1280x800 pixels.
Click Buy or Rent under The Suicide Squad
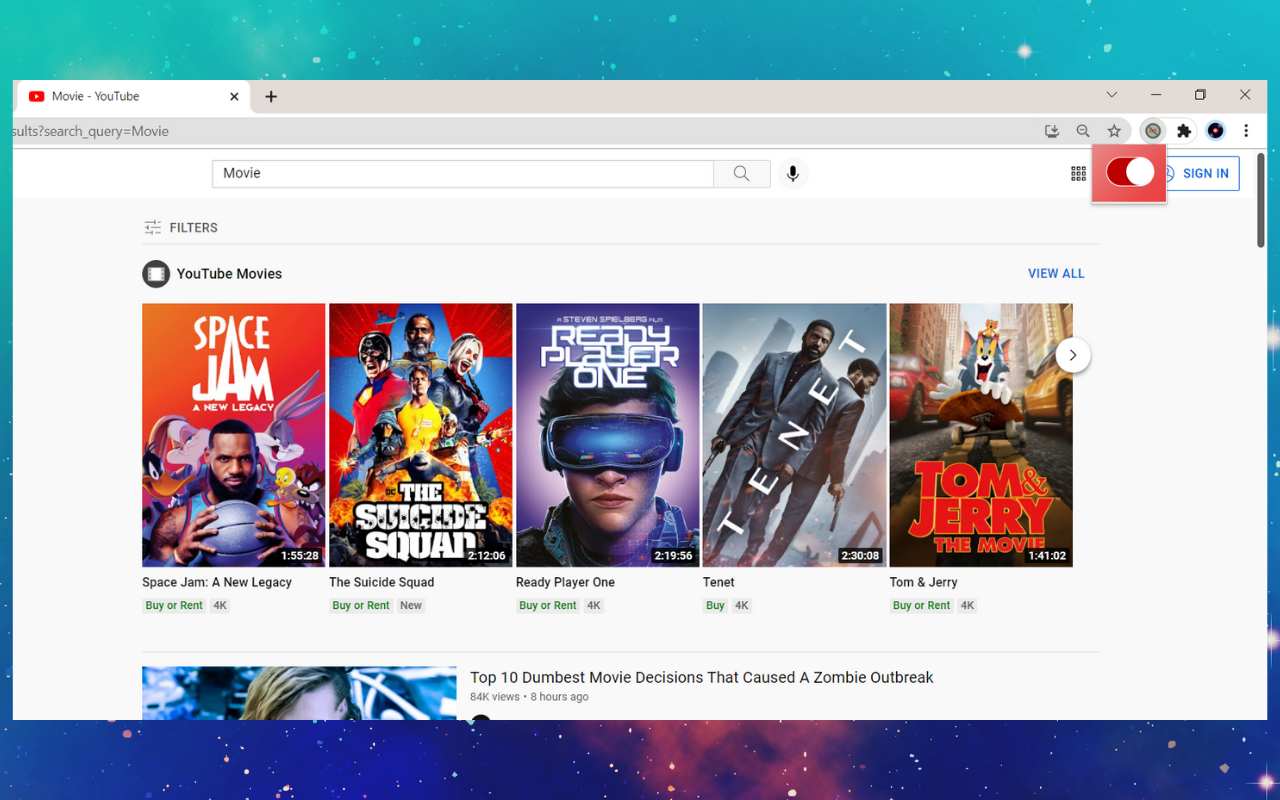(361, 606)
